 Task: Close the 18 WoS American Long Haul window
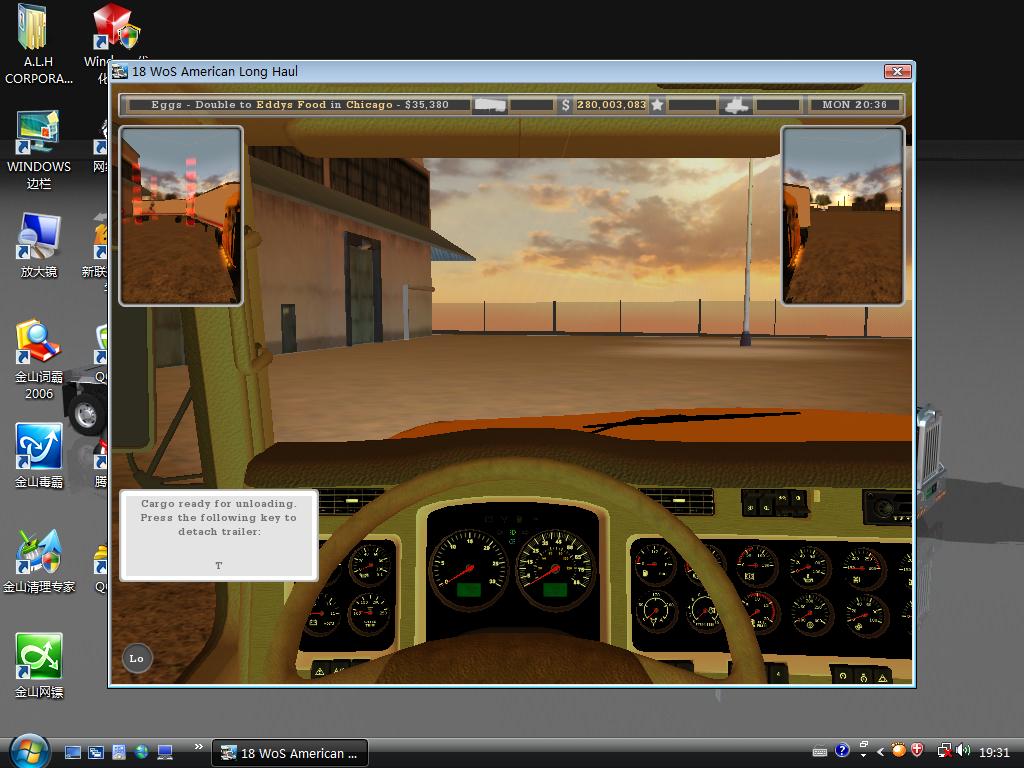(x=897, y=71)
